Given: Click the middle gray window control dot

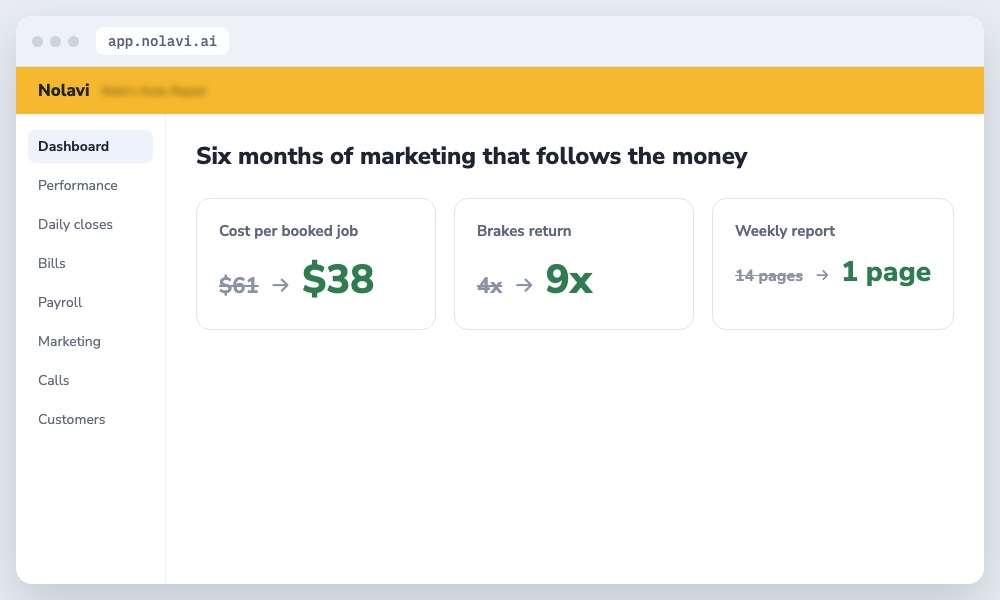Looking at the screenshot, I should click(x=55, y=41).
